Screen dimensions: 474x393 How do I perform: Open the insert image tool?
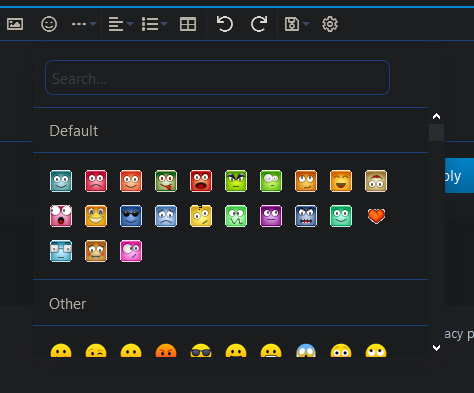pyautogui.click(x=15, y=24)
